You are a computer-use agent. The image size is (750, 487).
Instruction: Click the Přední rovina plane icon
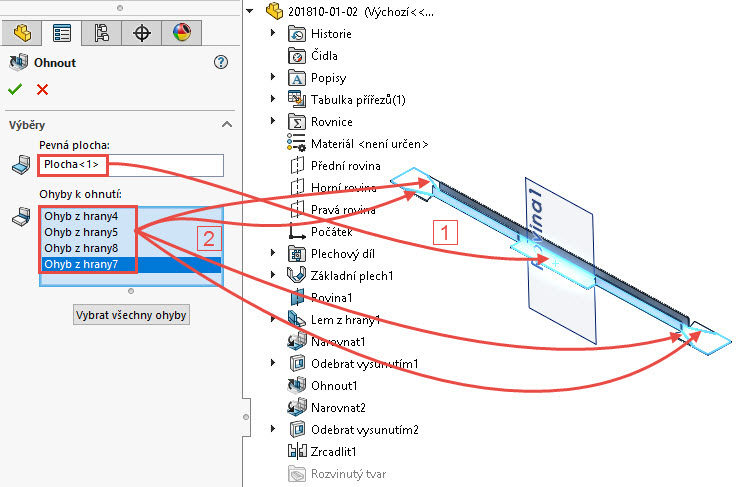[x=297, y=166]
